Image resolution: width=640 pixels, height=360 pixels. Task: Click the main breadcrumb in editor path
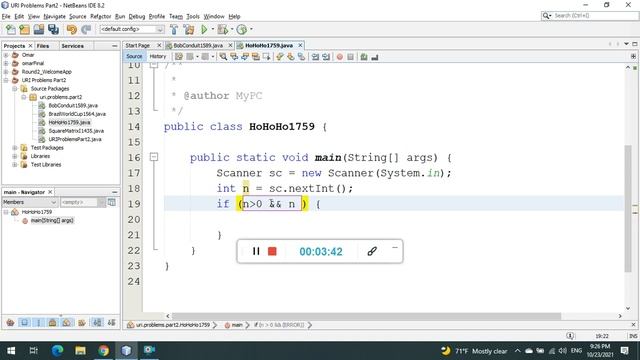click(x=237, y=325)
